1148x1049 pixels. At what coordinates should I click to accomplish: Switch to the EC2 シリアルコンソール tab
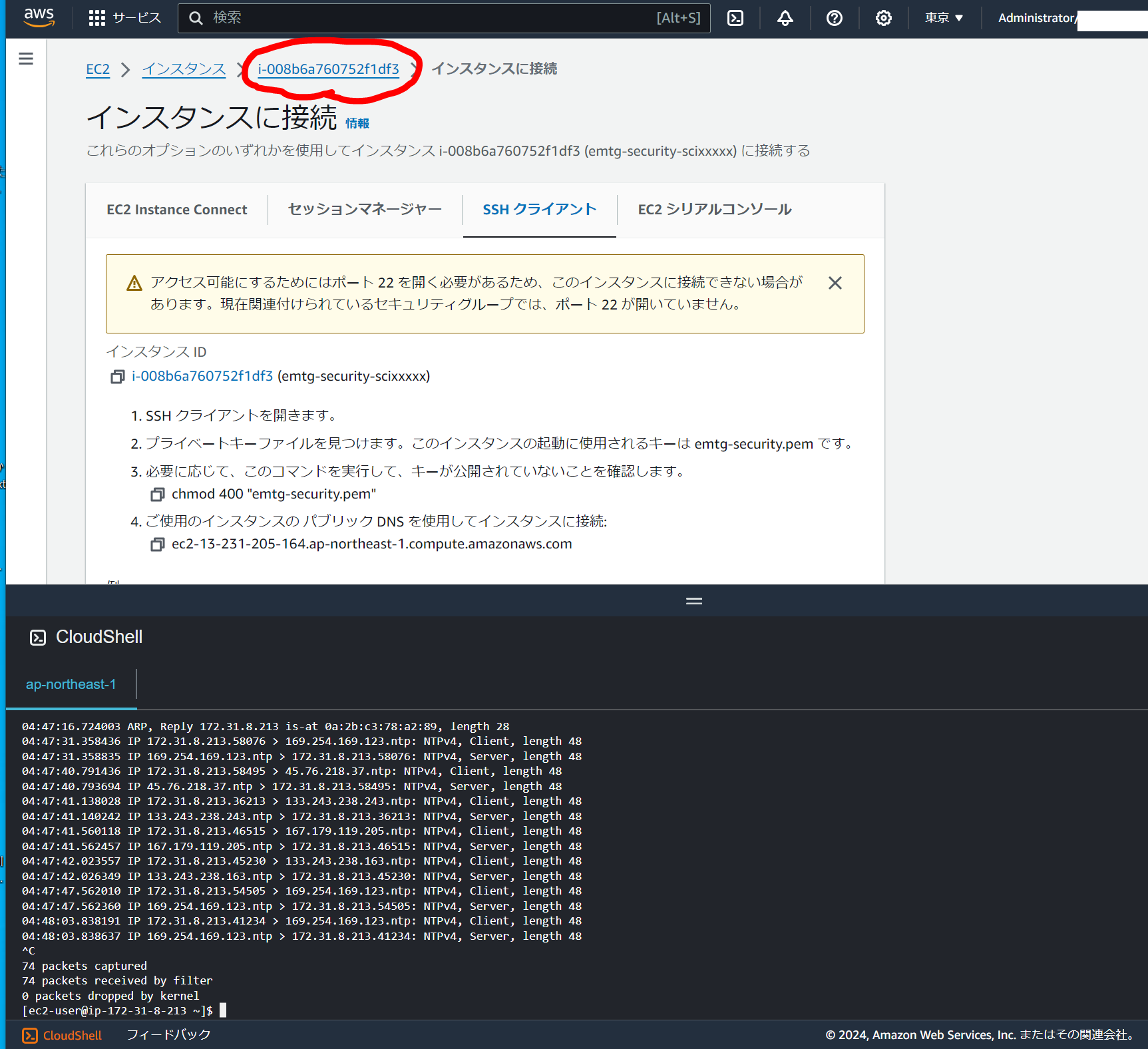coord(715,210)
